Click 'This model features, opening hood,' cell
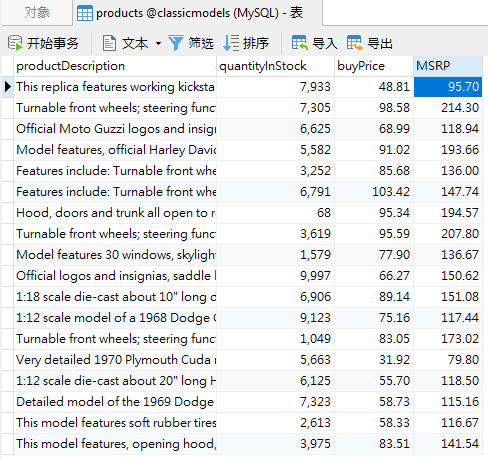This screenshot has height=459, width=488. tap(115, 444)
